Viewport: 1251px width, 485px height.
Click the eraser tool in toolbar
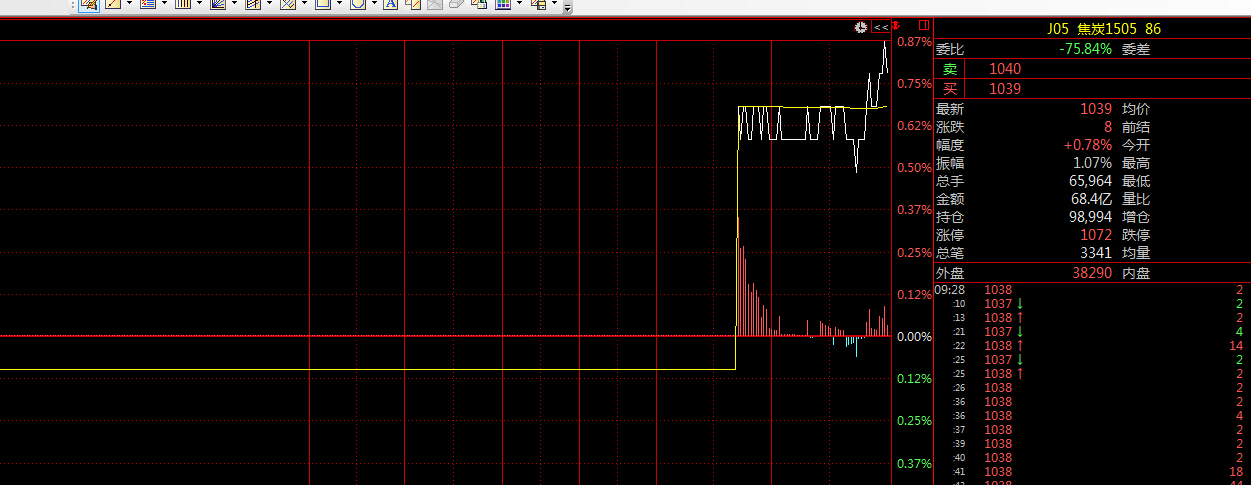[x=456, y=4]
